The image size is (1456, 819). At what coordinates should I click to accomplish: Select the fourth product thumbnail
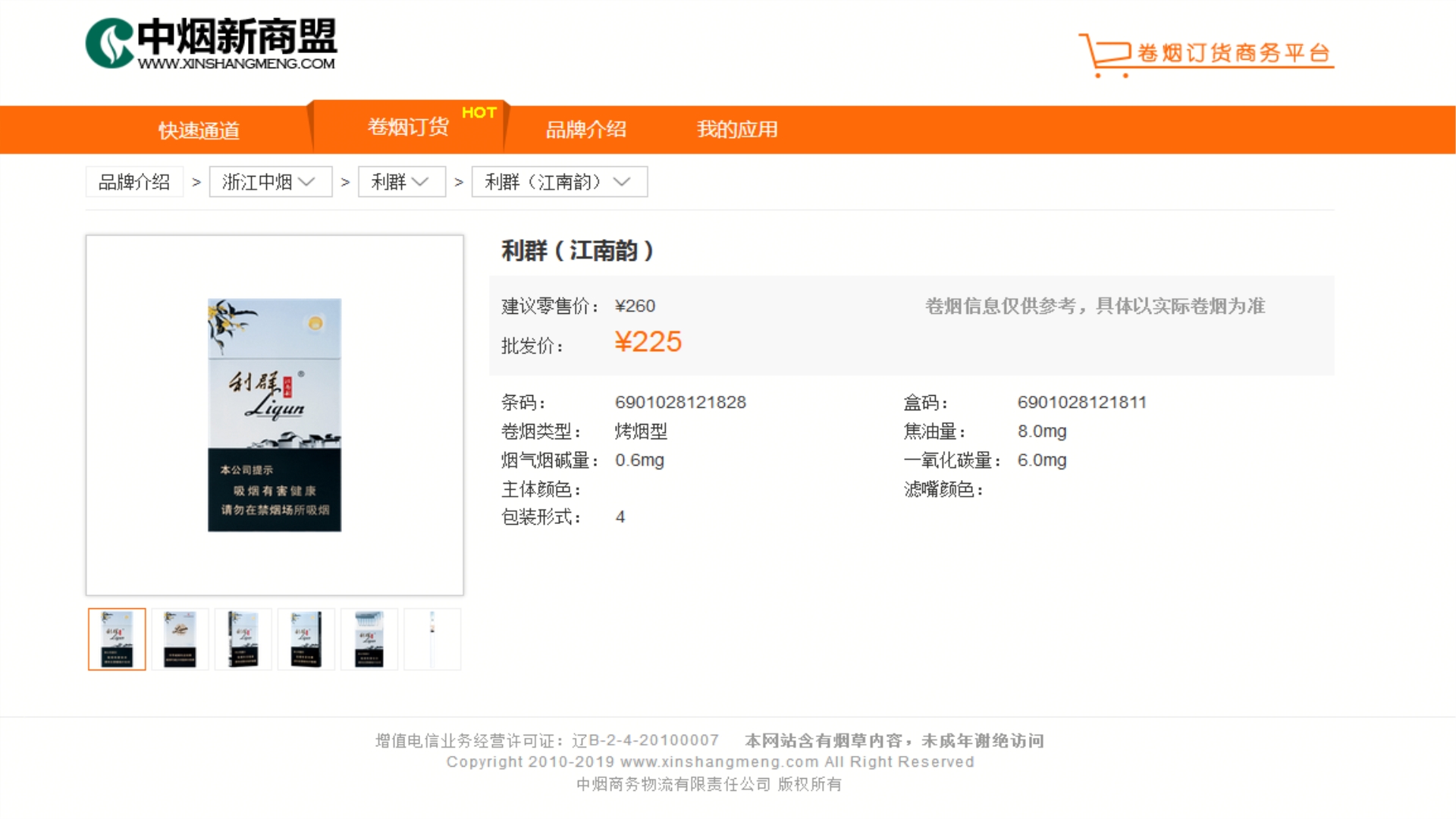click(306, 639)
